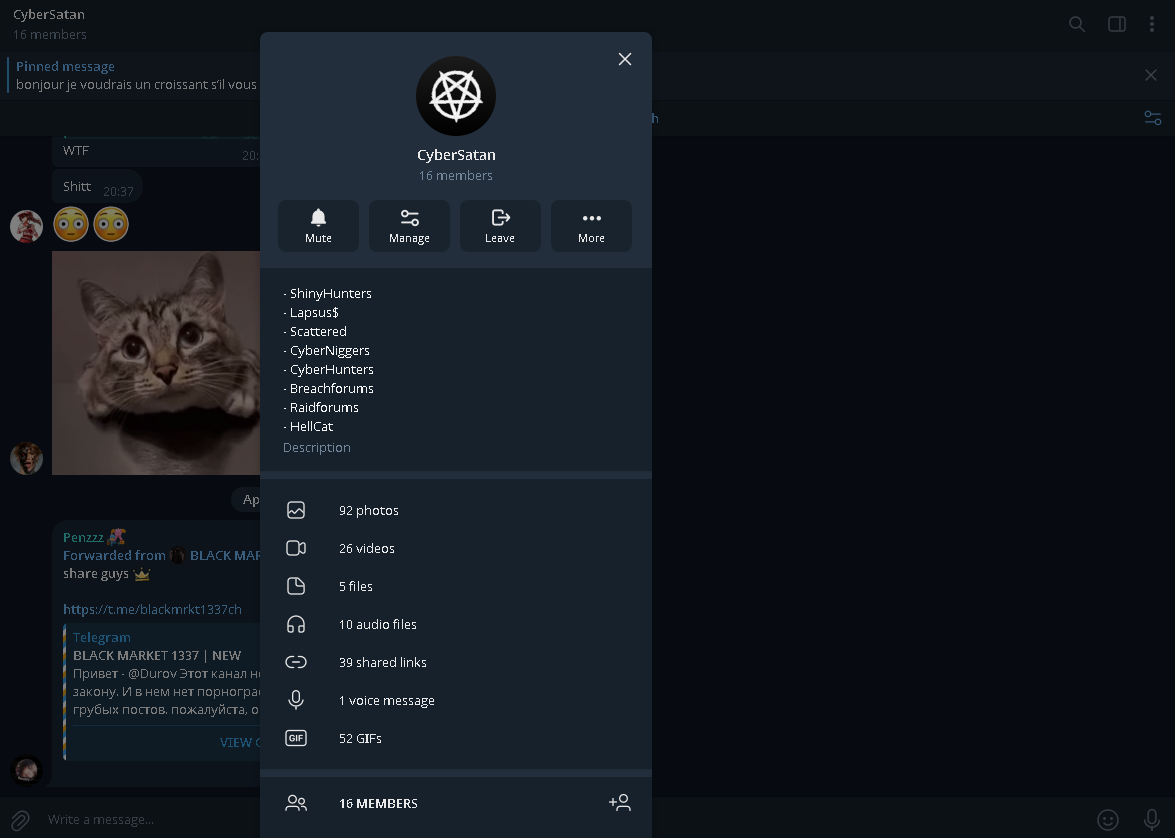Click the 16 members subtitle in panel
The image size is (1175, 838).
pyautogui.click(x=456, y=175)
